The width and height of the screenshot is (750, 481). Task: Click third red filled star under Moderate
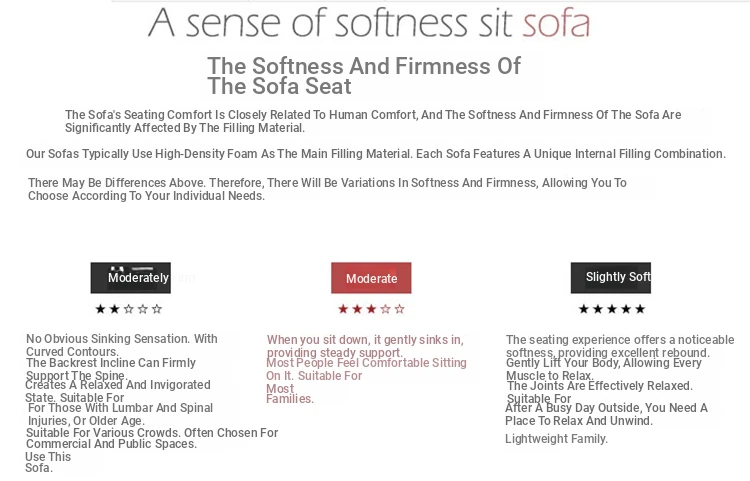[x=371, y=309]
